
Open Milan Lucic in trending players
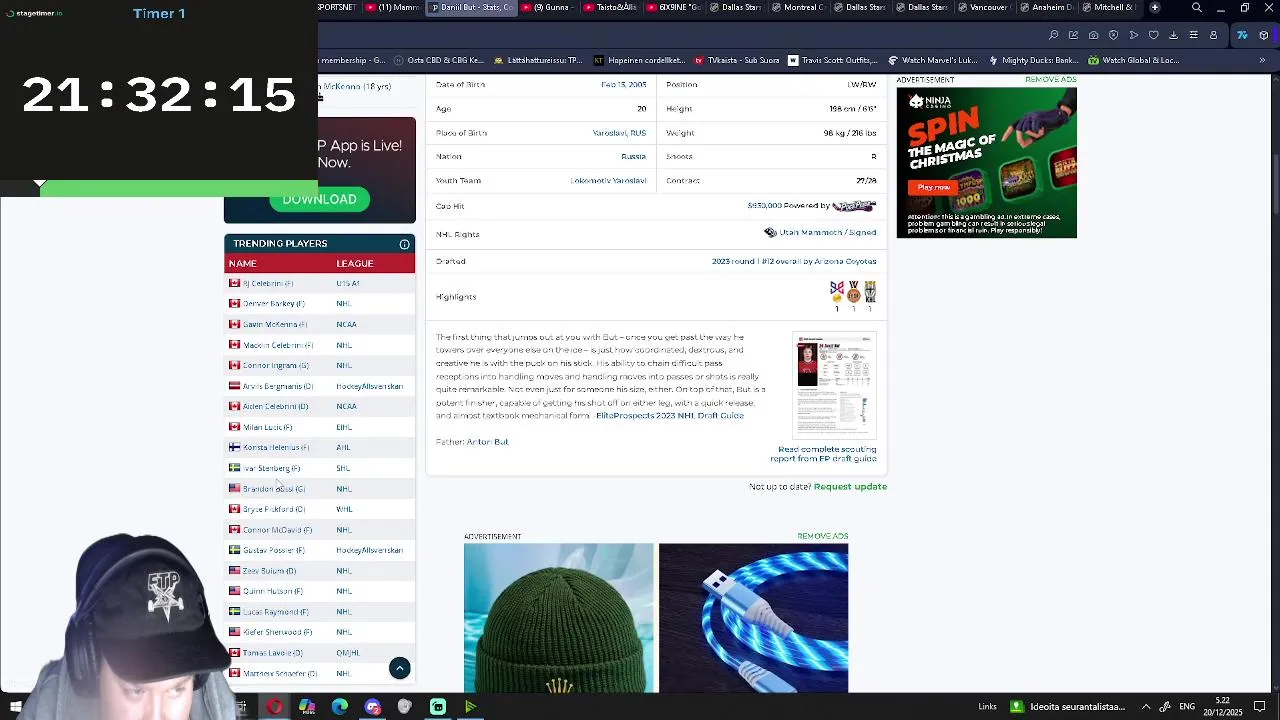267,427
